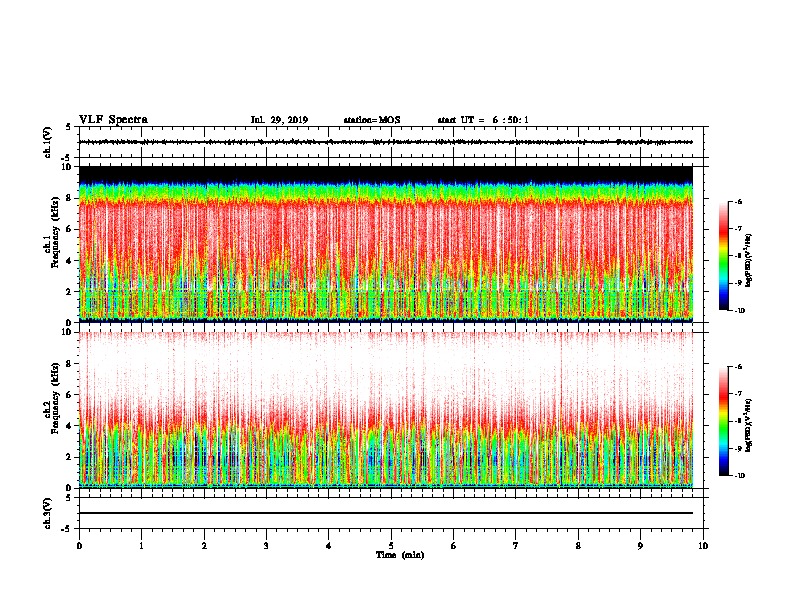Click the 'Time (min)' x-axis label

[400, 555]
